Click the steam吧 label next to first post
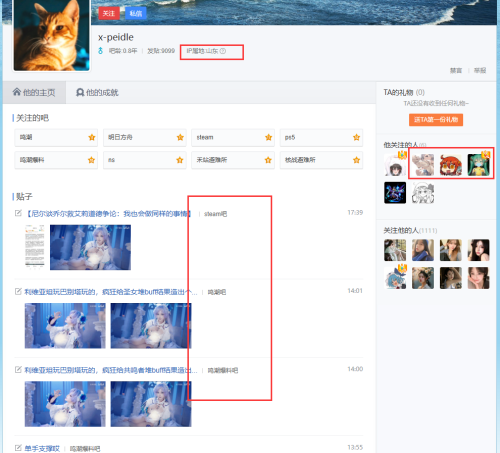The width and height of the screenshot is (500, 453). coord(215,214)
